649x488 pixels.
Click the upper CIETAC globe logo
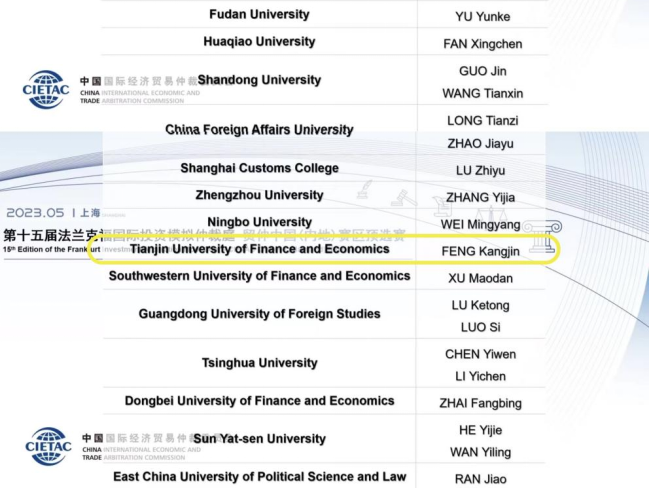(x=46, y=89)
